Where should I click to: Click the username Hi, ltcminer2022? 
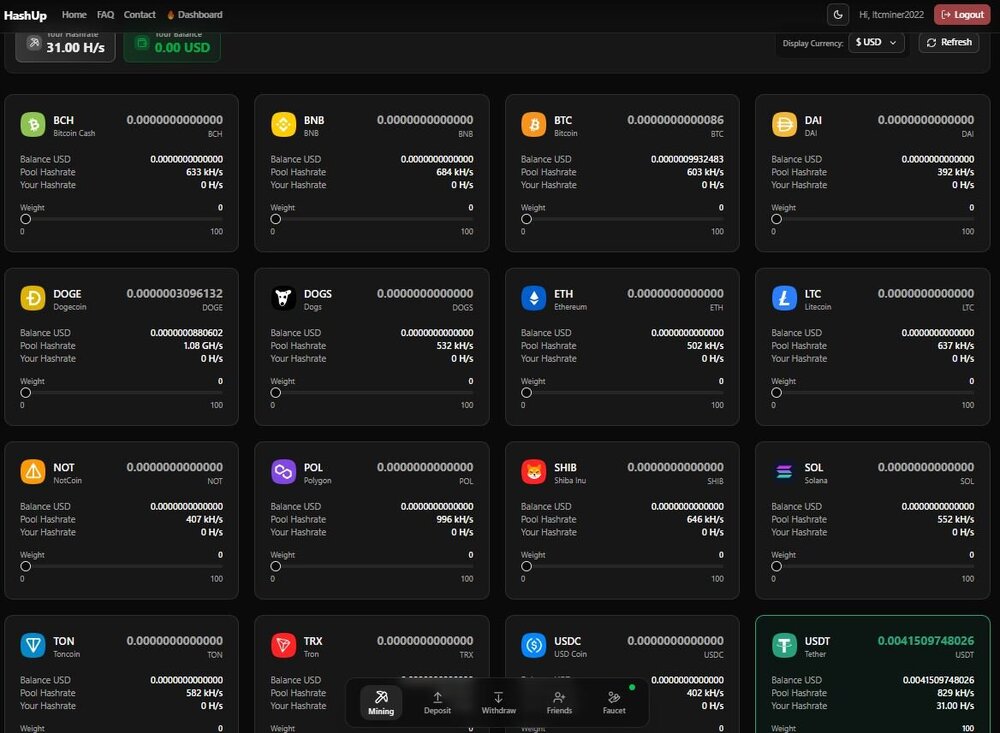pyautogui.click(x=891, y=15)
